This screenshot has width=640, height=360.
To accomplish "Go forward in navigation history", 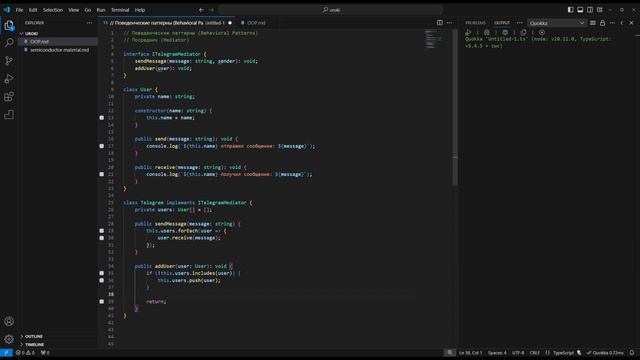I will [x=211, y=10].
